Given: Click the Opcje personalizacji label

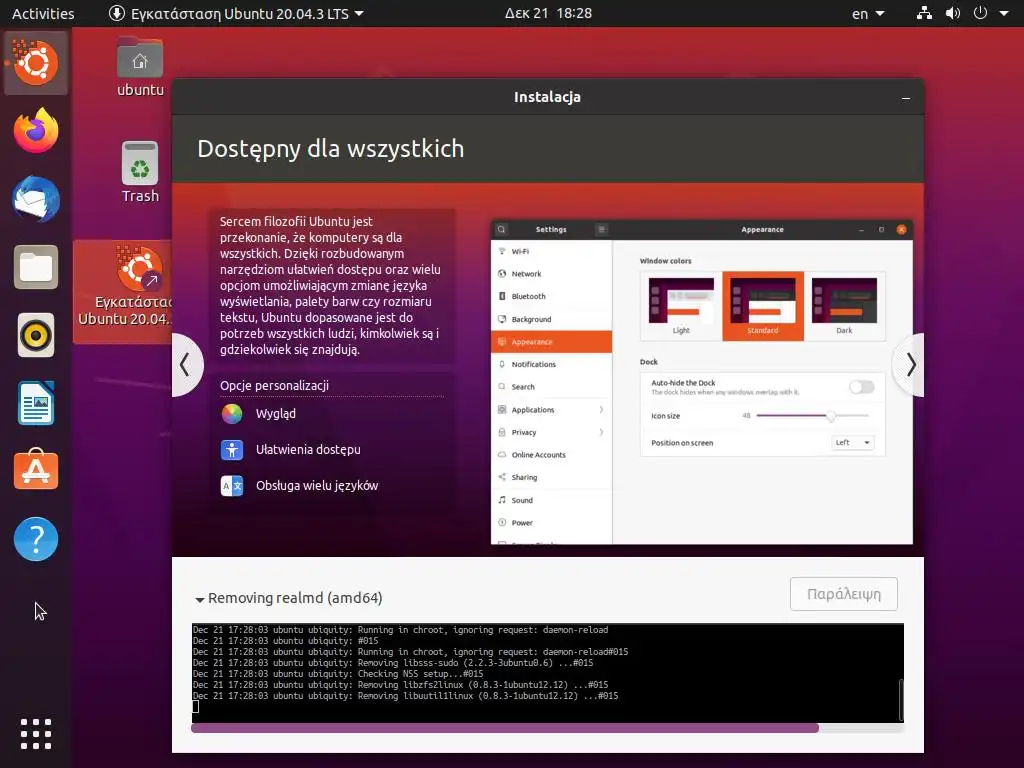Looking at the screenshot, I should click(274, 386).
